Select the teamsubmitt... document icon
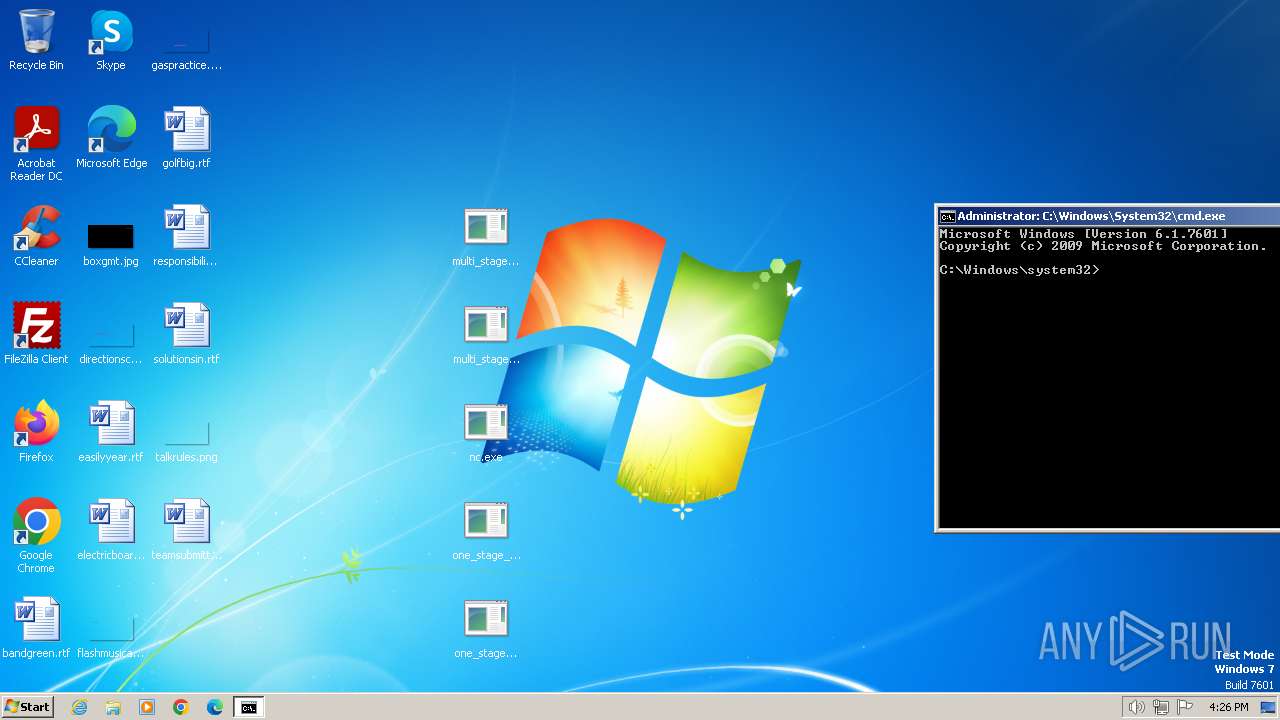This screenshot has width=1280, height=720. coord(186,530)
